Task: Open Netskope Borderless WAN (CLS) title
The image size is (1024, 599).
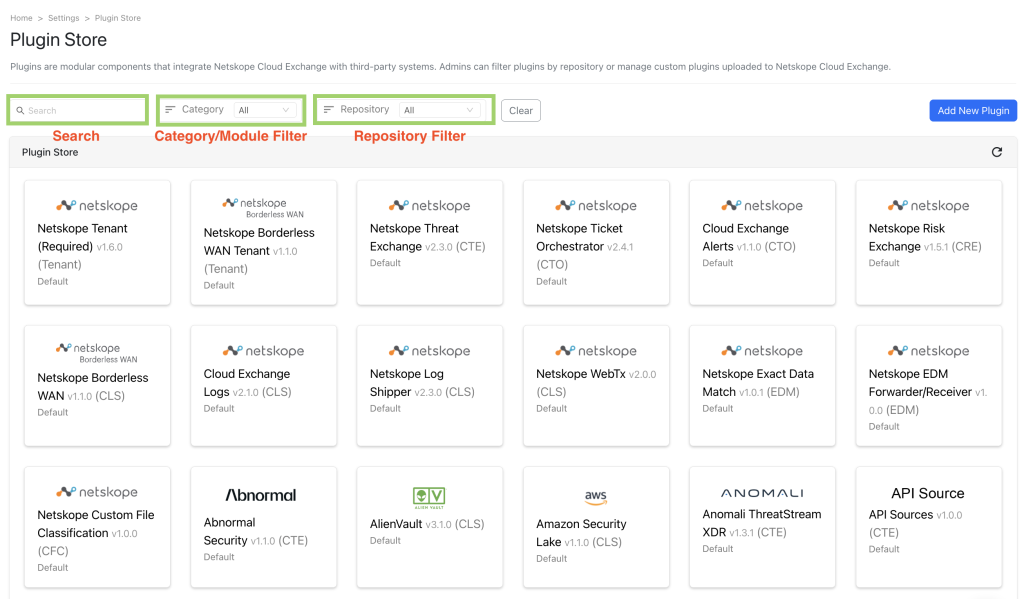Action: coord(93,387)
